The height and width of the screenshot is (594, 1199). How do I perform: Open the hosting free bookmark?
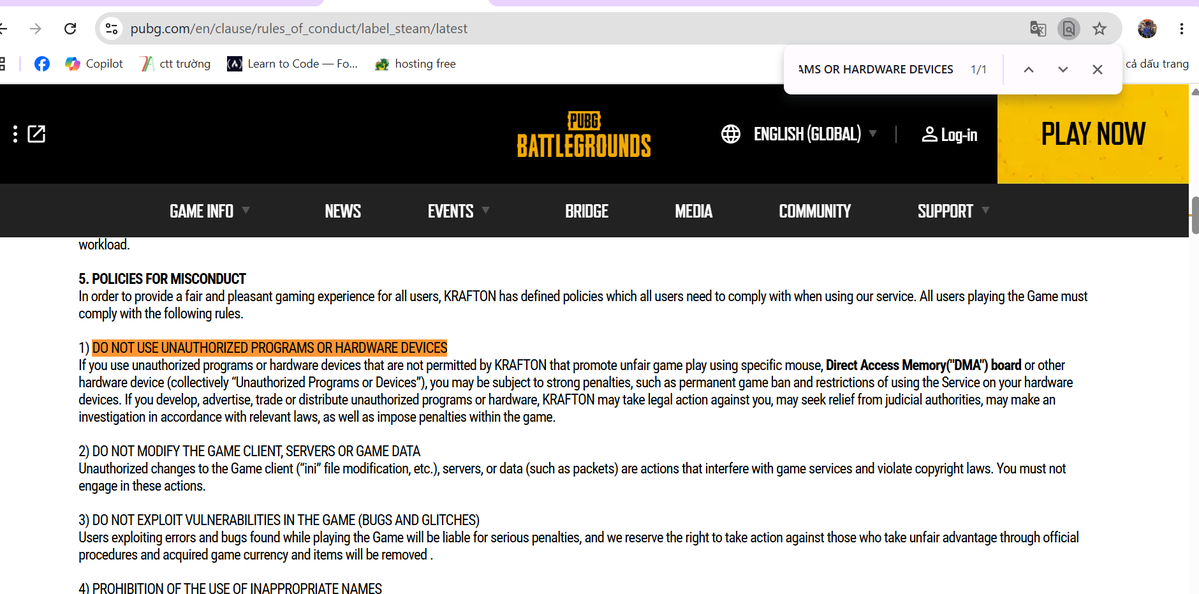(415, 64)
